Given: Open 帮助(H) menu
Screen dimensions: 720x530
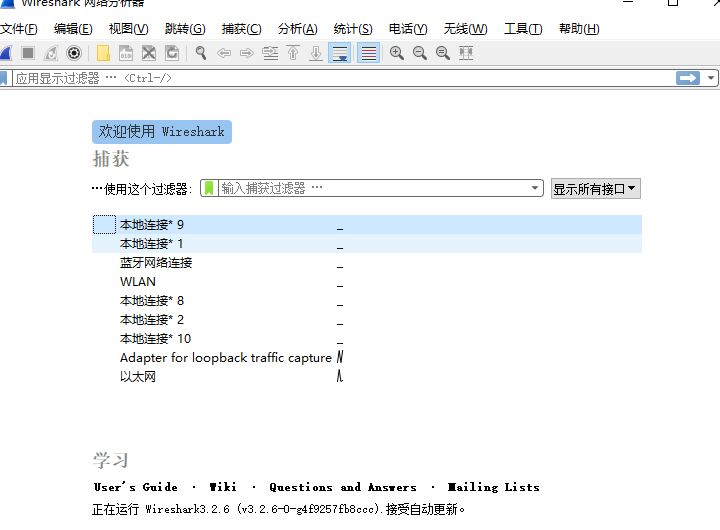Looking at the screenshot, I should tap(579, 29).
